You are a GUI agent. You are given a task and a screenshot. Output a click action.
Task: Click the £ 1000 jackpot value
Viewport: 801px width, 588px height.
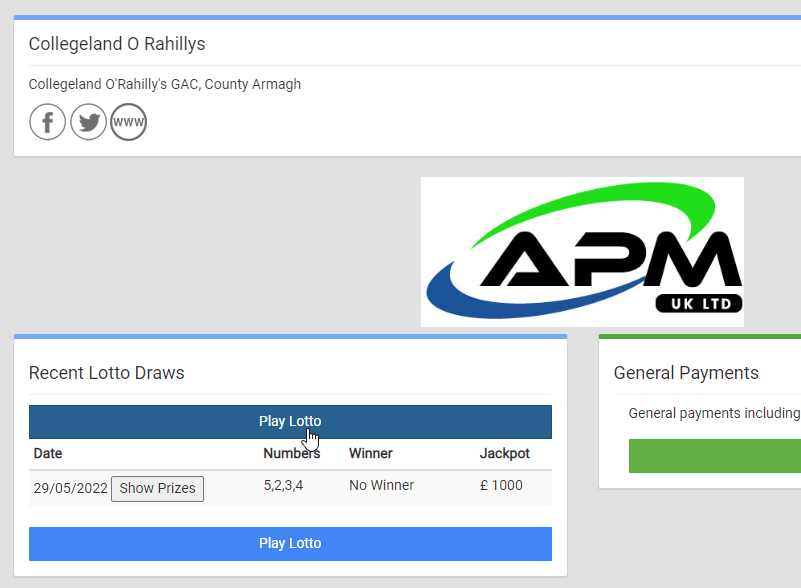[501, 485]
